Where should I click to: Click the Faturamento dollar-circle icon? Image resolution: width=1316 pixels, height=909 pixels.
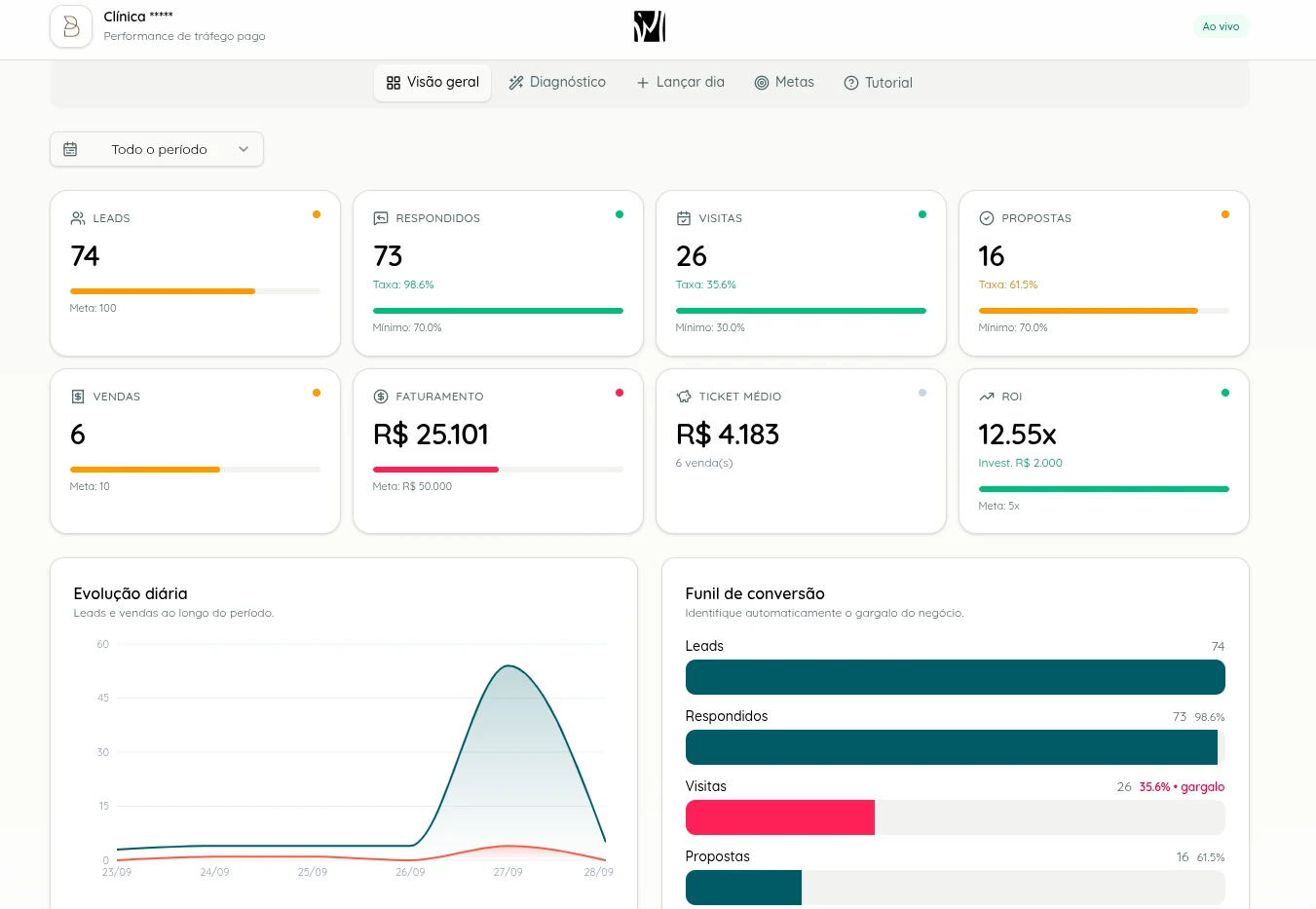pyautogui.click(x=381, y=397)
